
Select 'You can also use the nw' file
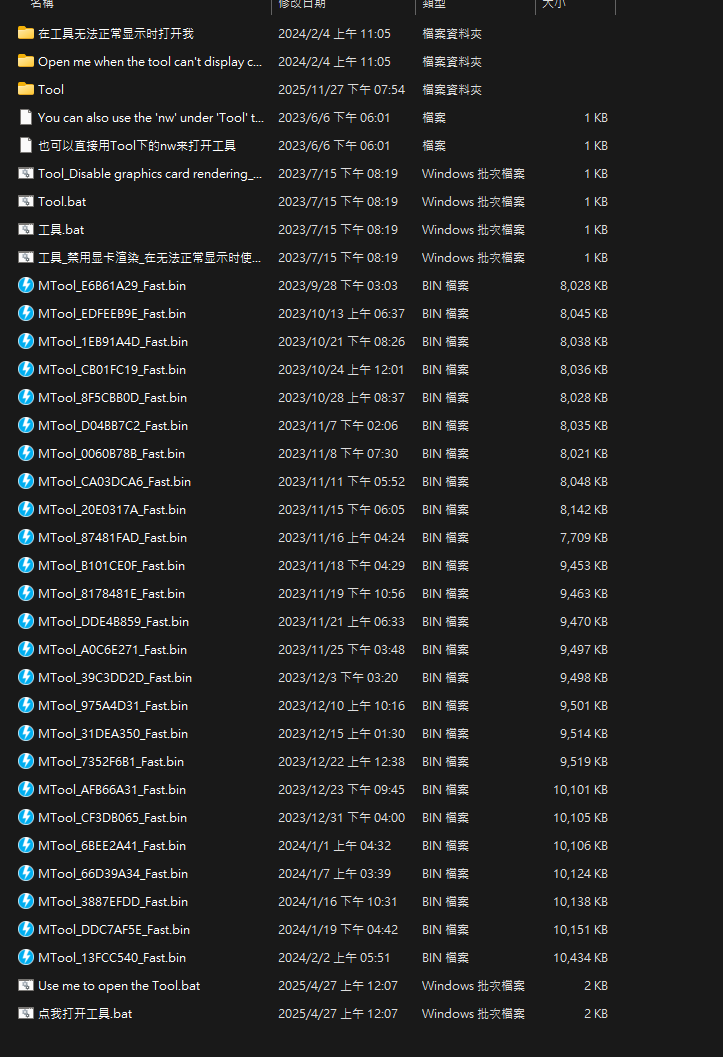coord(150,117)
